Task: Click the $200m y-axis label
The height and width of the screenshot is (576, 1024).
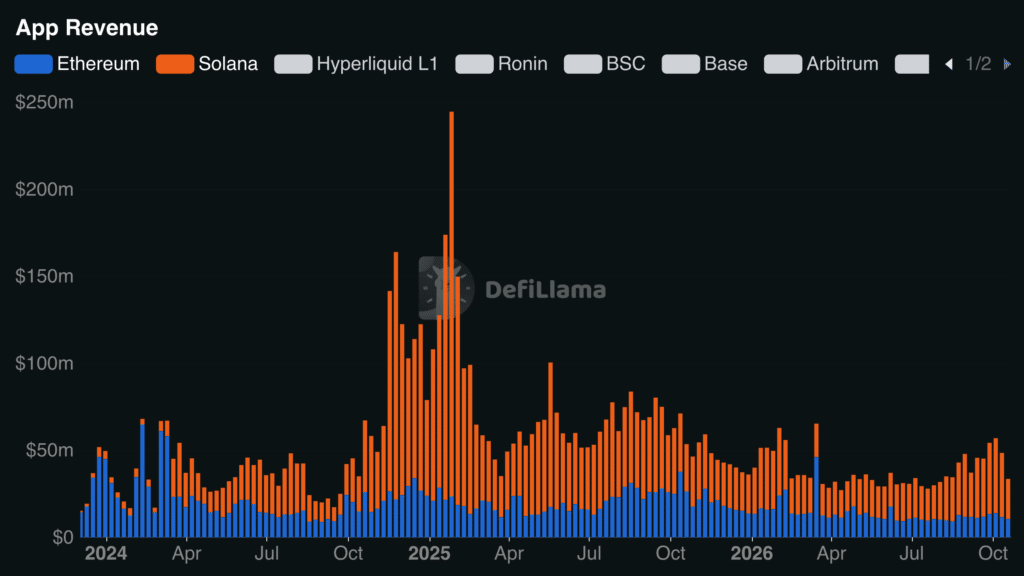Action: coord(44,189)
